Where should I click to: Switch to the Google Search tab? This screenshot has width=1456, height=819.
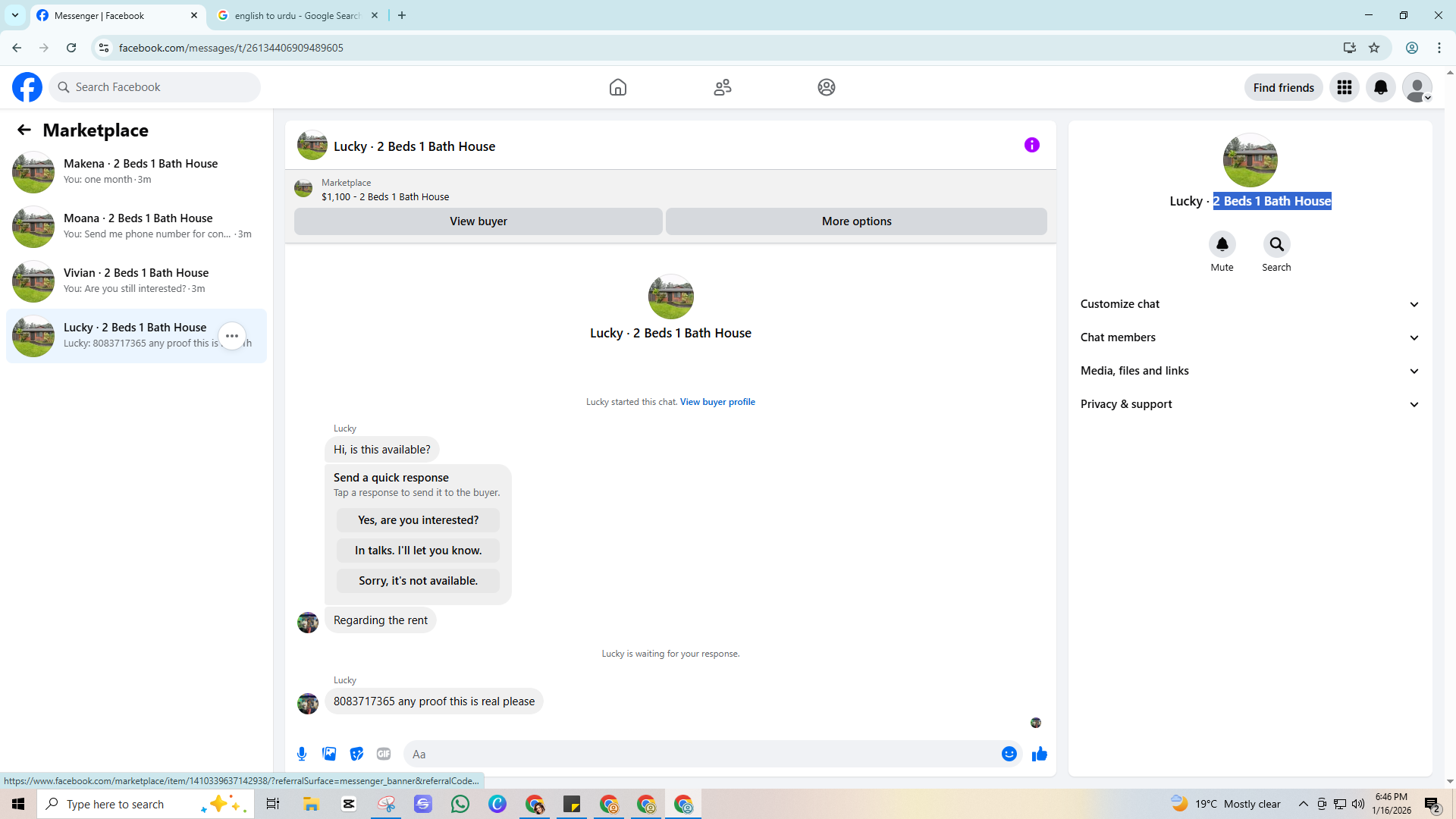[296, 15]
